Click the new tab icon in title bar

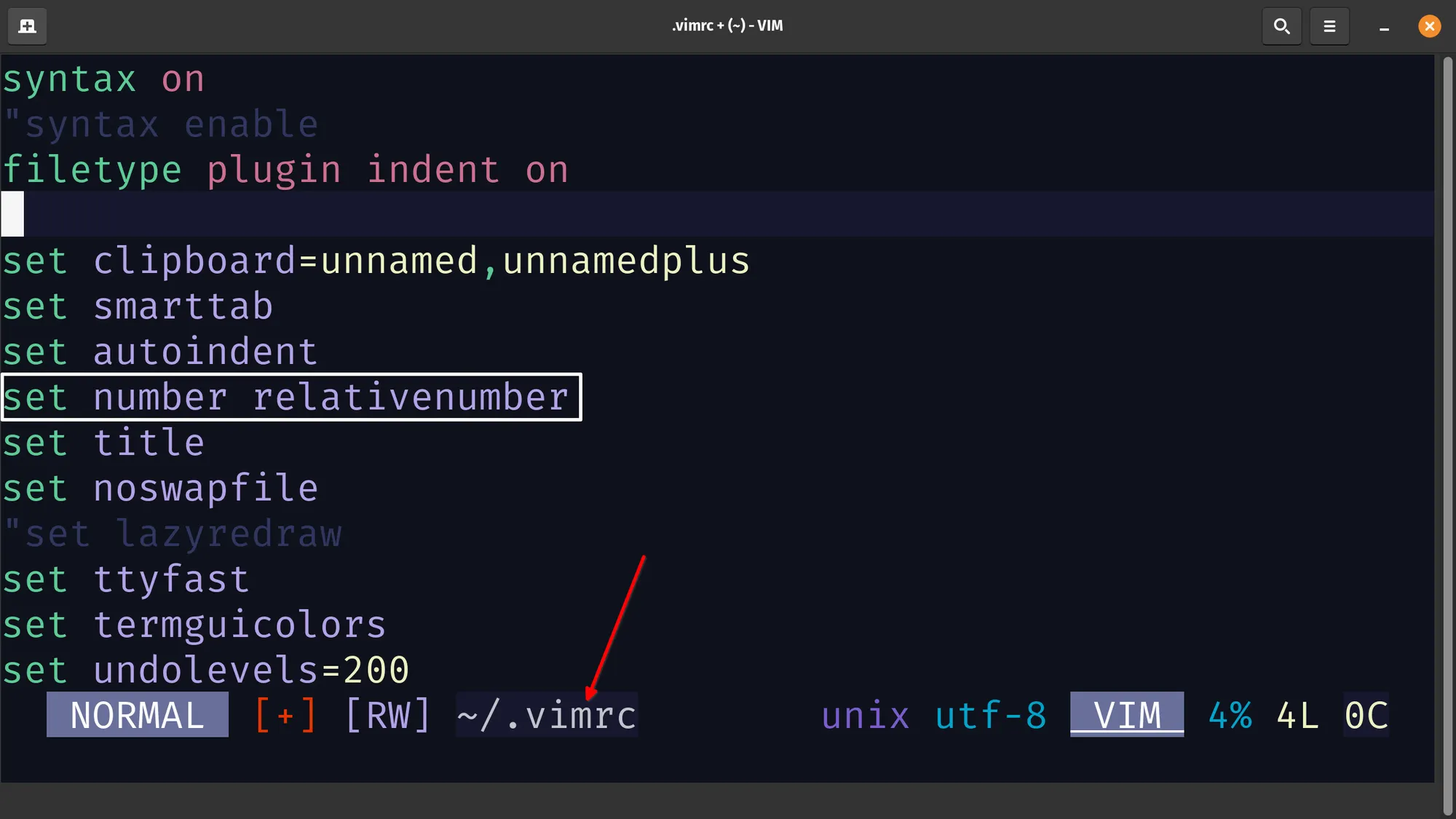(27, 26)
